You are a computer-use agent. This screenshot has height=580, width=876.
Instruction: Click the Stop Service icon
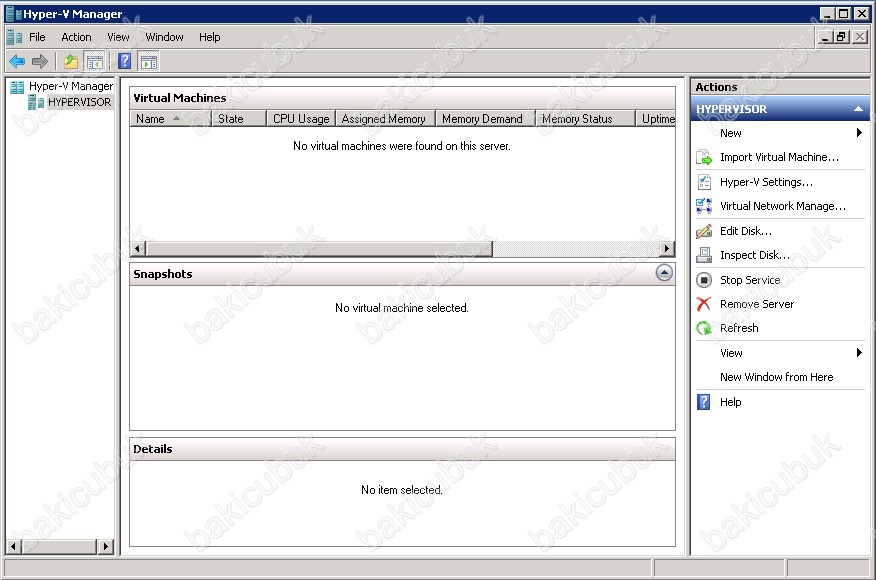(704, 280)
